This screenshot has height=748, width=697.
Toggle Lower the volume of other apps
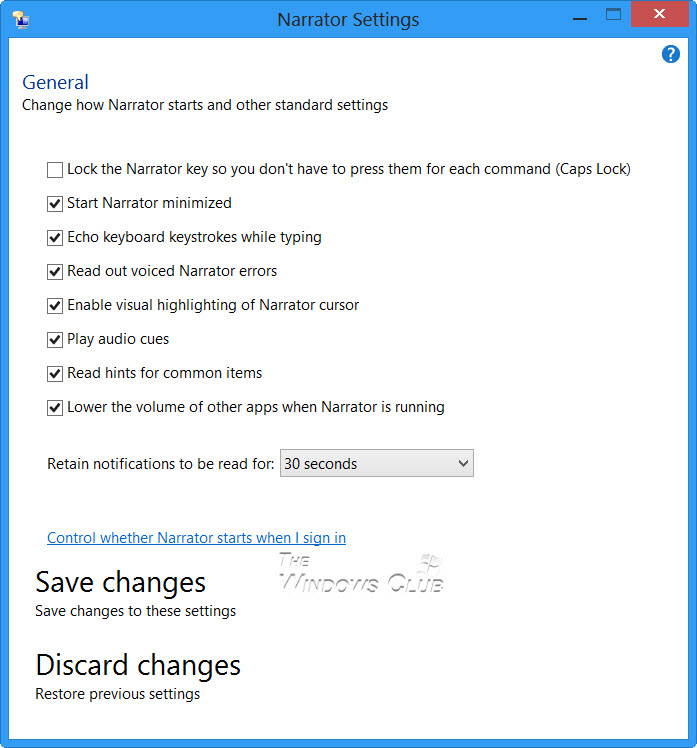pyautogui.click(x=55, y=407)
